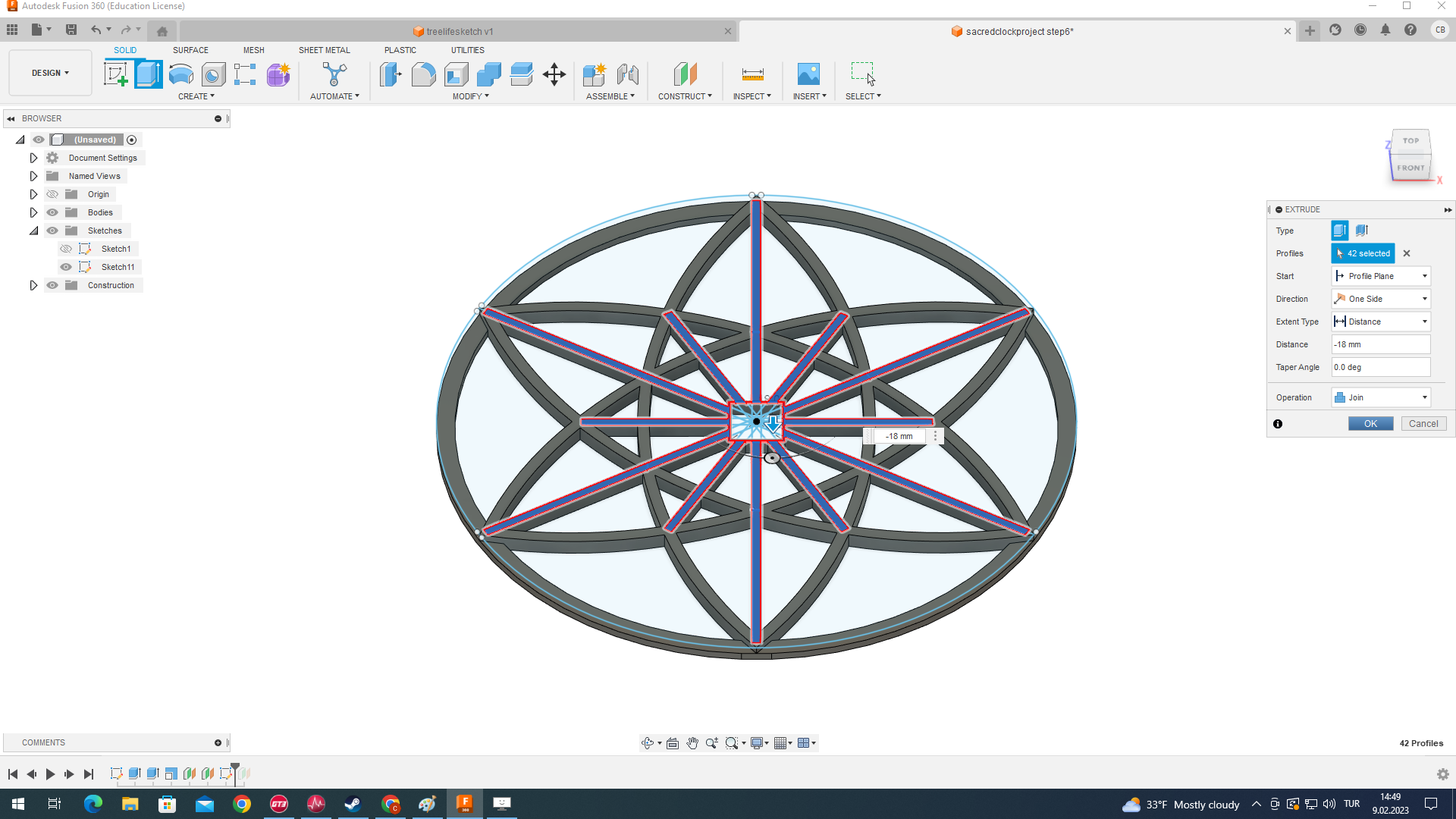The width and height of the screenshot is (1456, 819).
Task: Click the Create Form purple icon
Action: 278,74
